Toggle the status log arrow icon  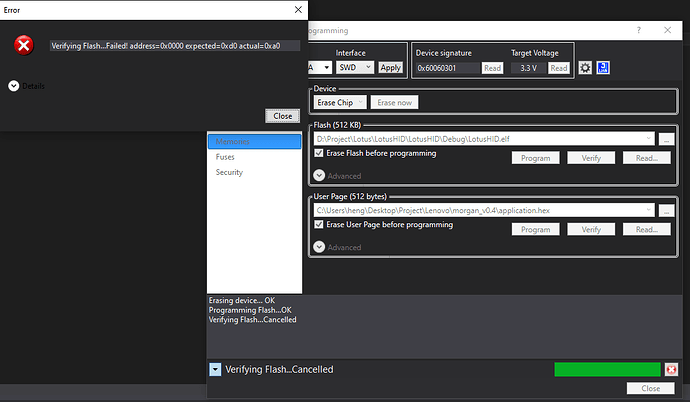click(x=215, y=370)
